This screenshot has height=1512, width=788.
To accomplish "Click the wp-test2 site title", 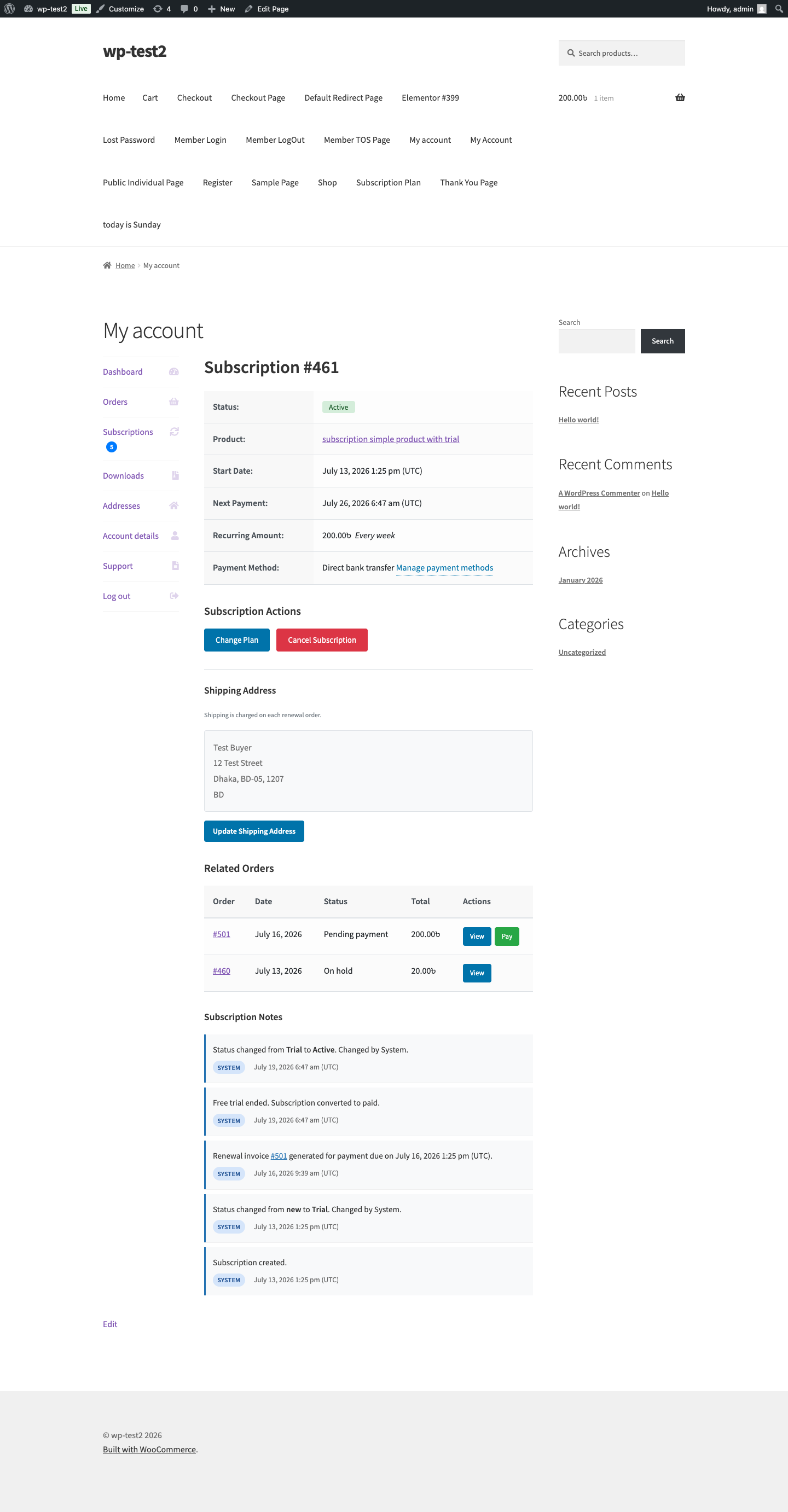I will coord(135,51).
